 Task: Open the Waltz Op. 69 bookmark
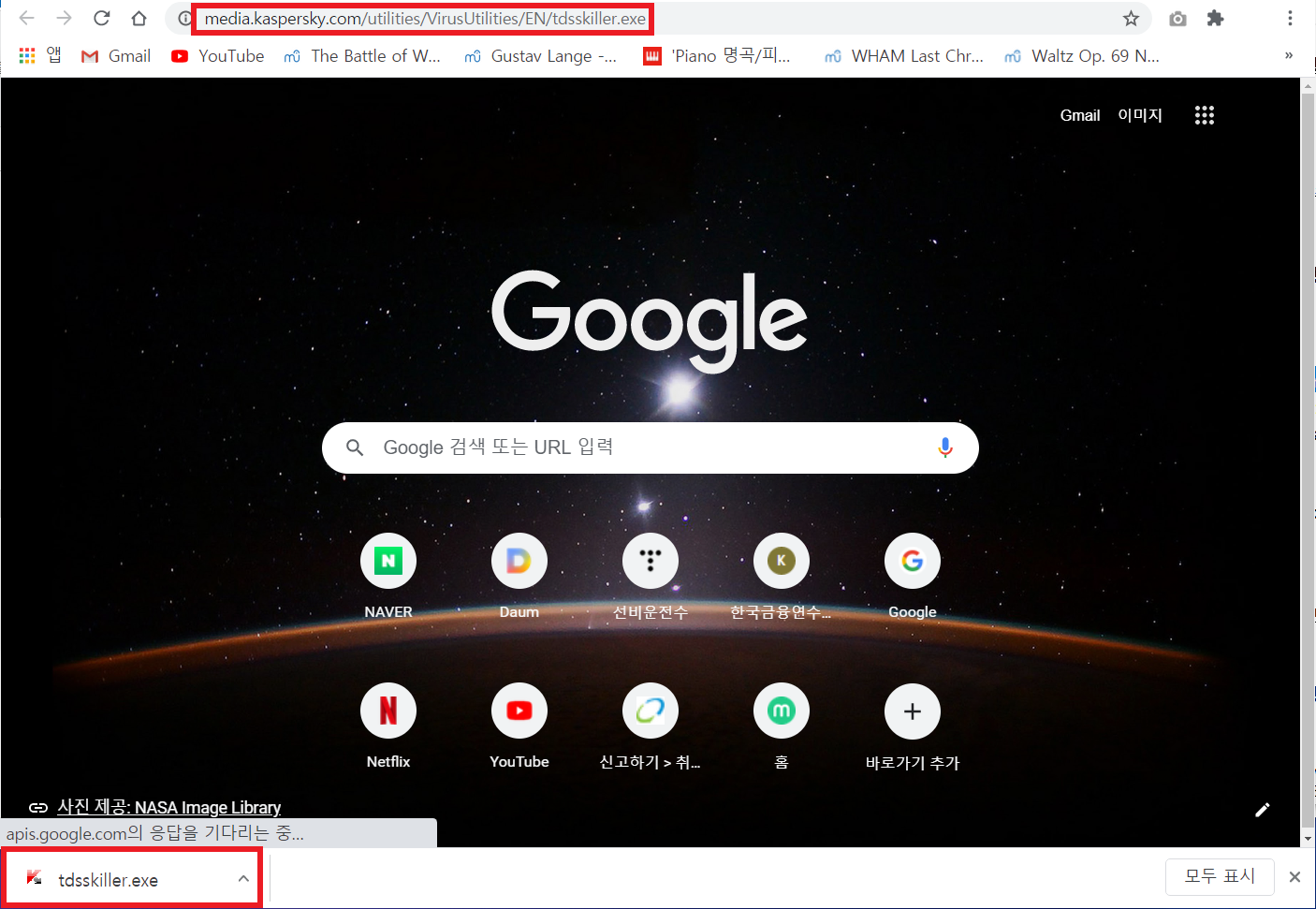pyautogui.click(x=1082, y=56)
